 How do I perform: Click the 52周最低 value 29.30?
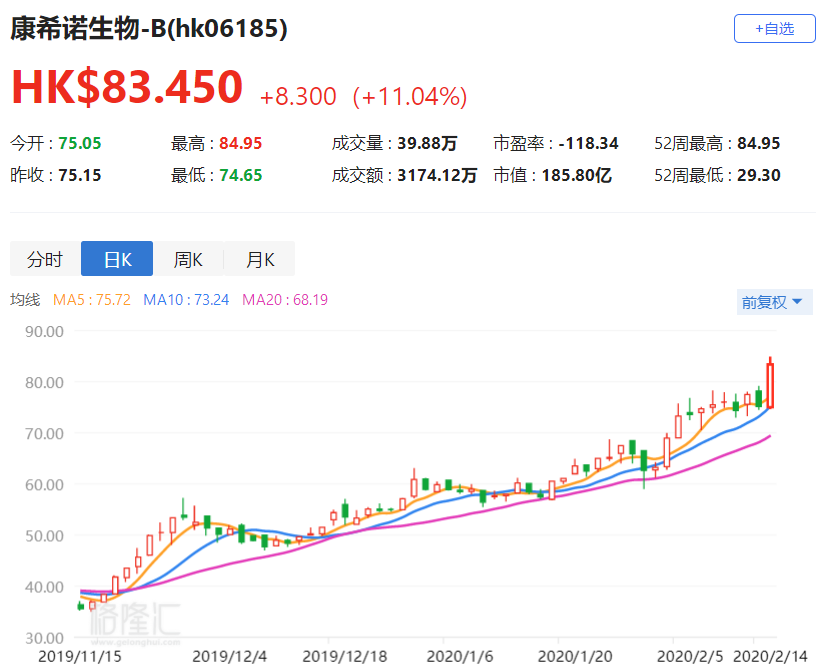[x=759, y=175]
